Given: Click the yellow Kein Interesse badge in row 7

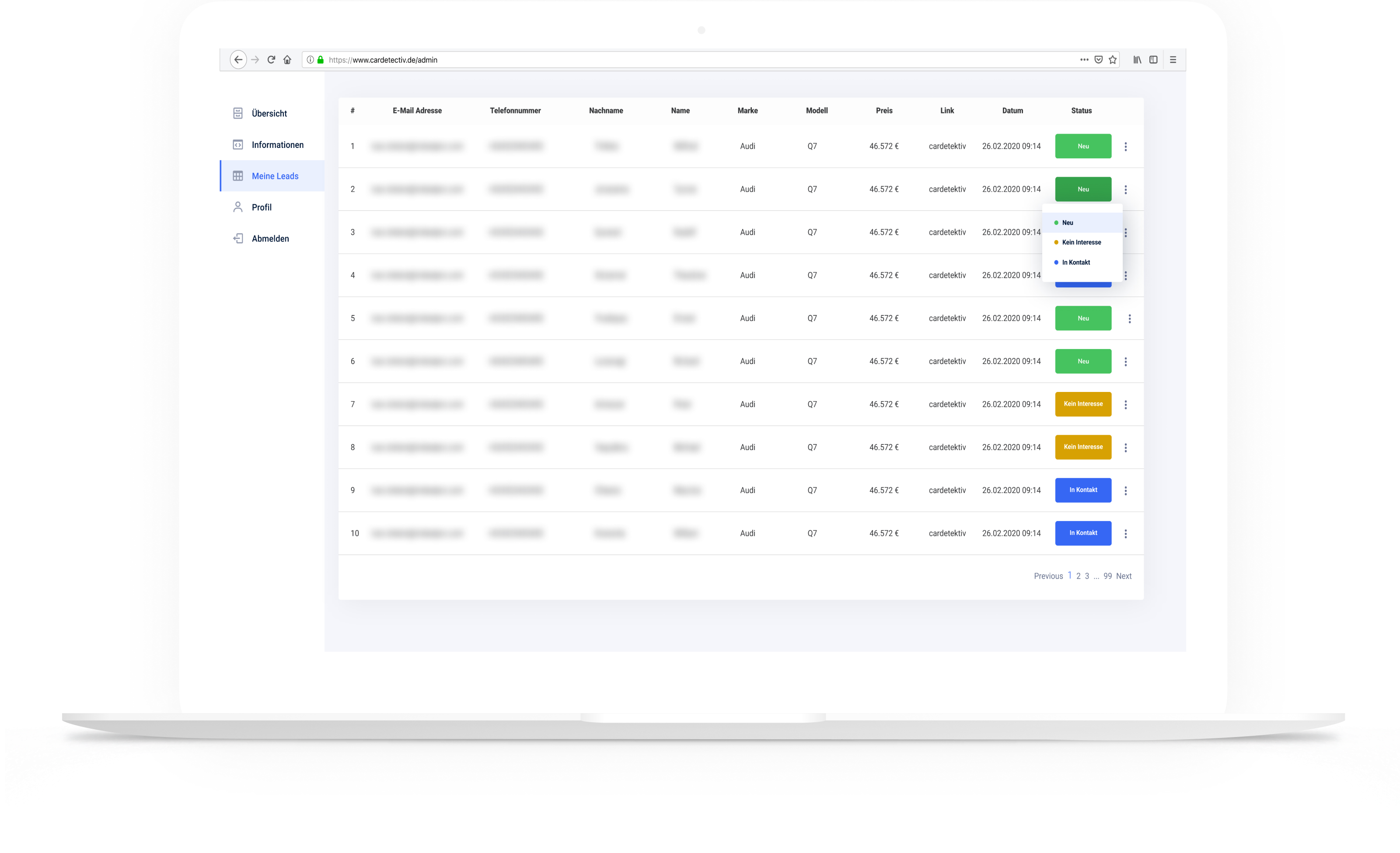Looking at the screenshot, I should (1083, 404).
